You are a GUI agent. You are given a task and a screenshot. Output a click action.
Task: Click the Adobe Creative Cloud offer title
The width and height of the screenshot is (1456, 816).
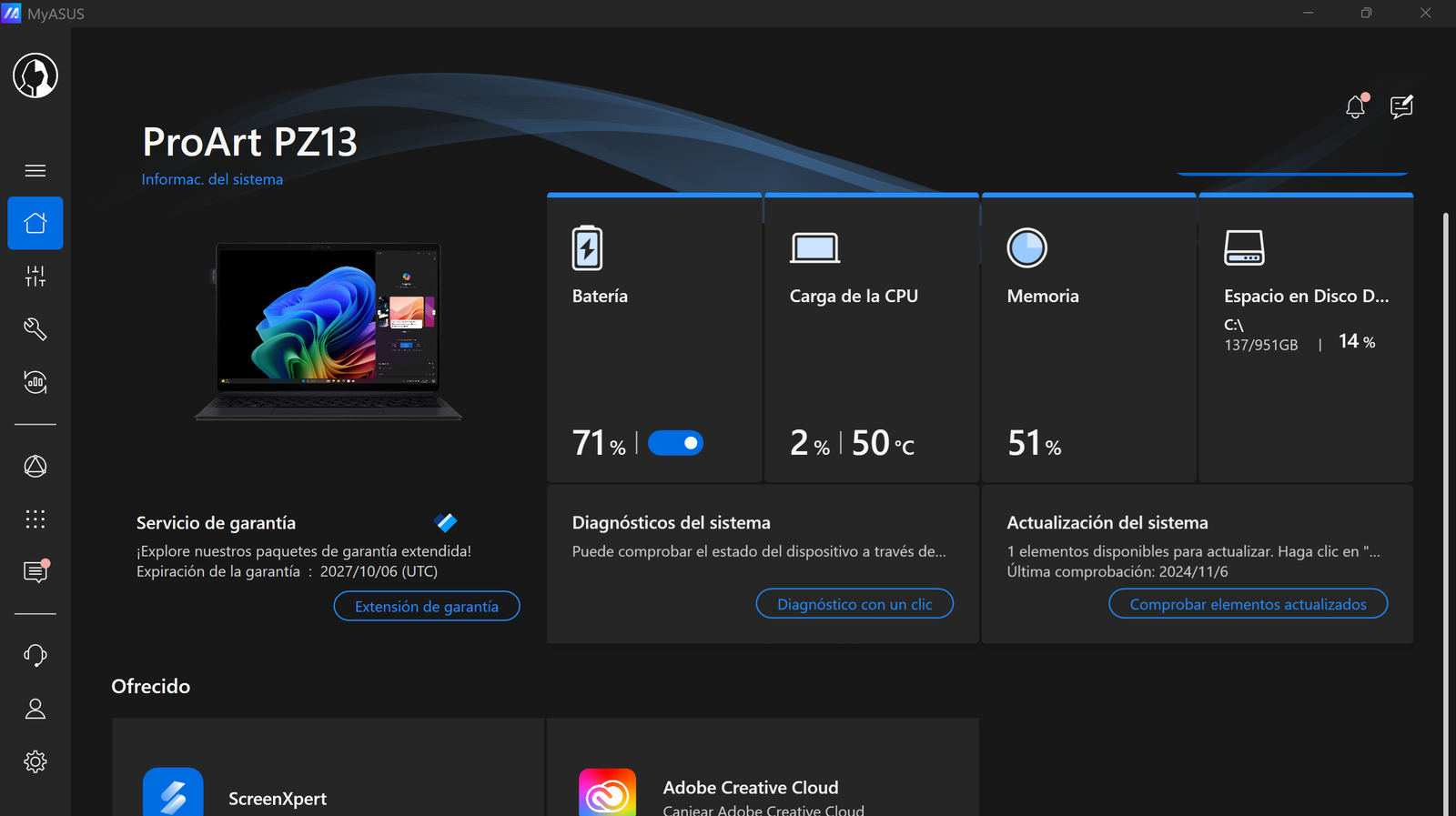tap(751, 788)
